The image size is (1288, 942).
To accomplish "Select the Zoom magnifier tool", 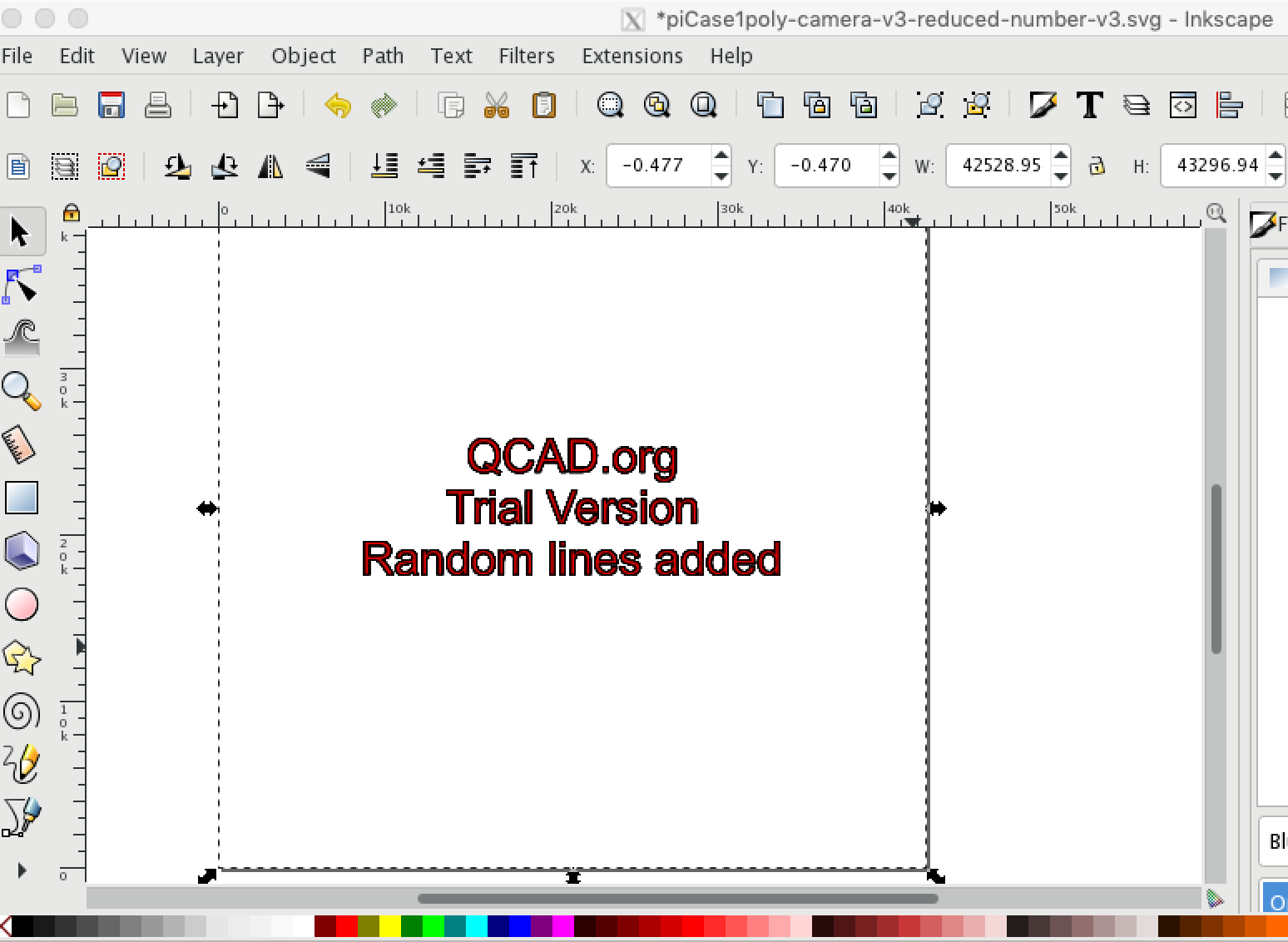I will coord(22,391).
